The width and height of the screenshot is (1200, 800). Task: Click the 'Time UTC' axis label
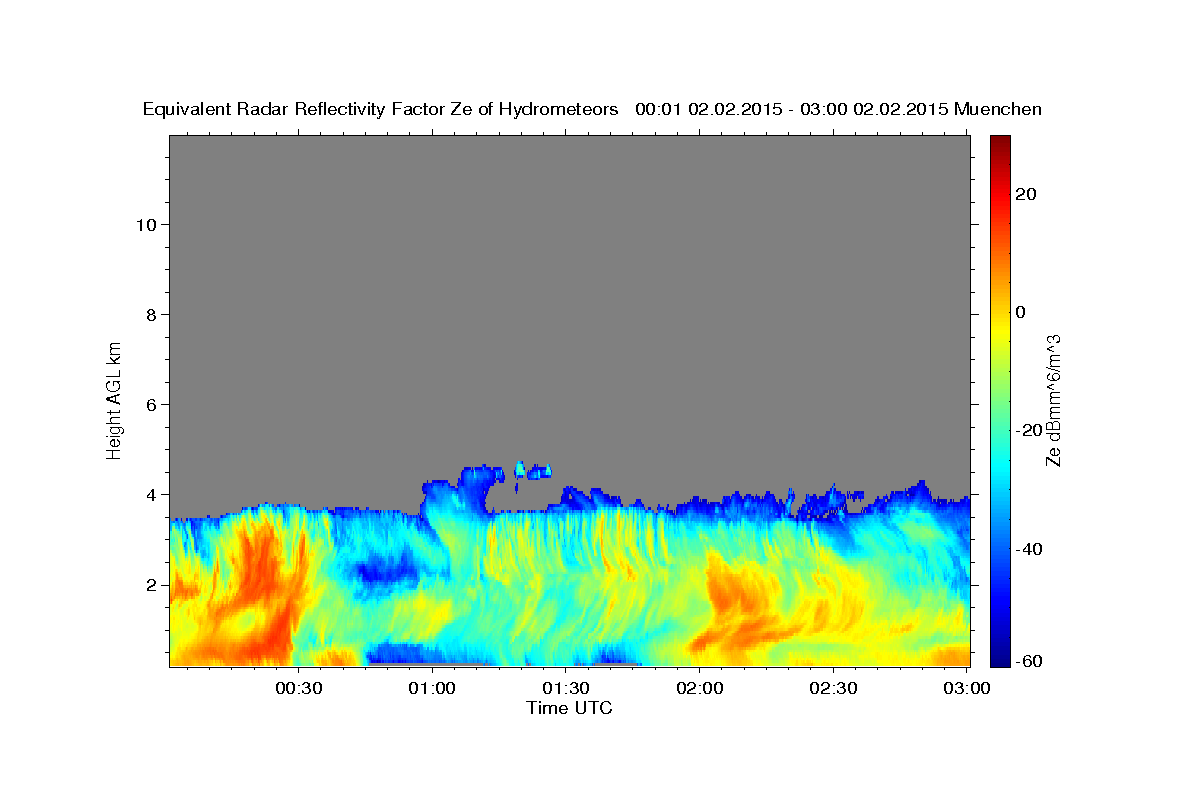[x=569, y=708]
